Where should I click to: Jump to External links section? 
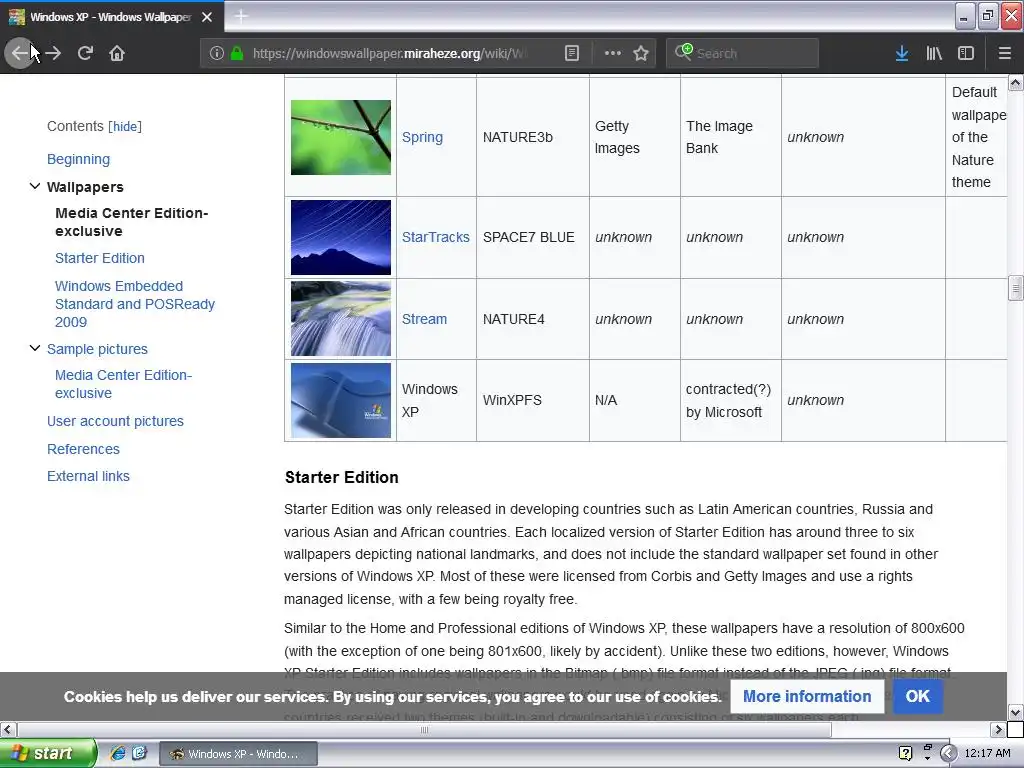click(88, 476)
